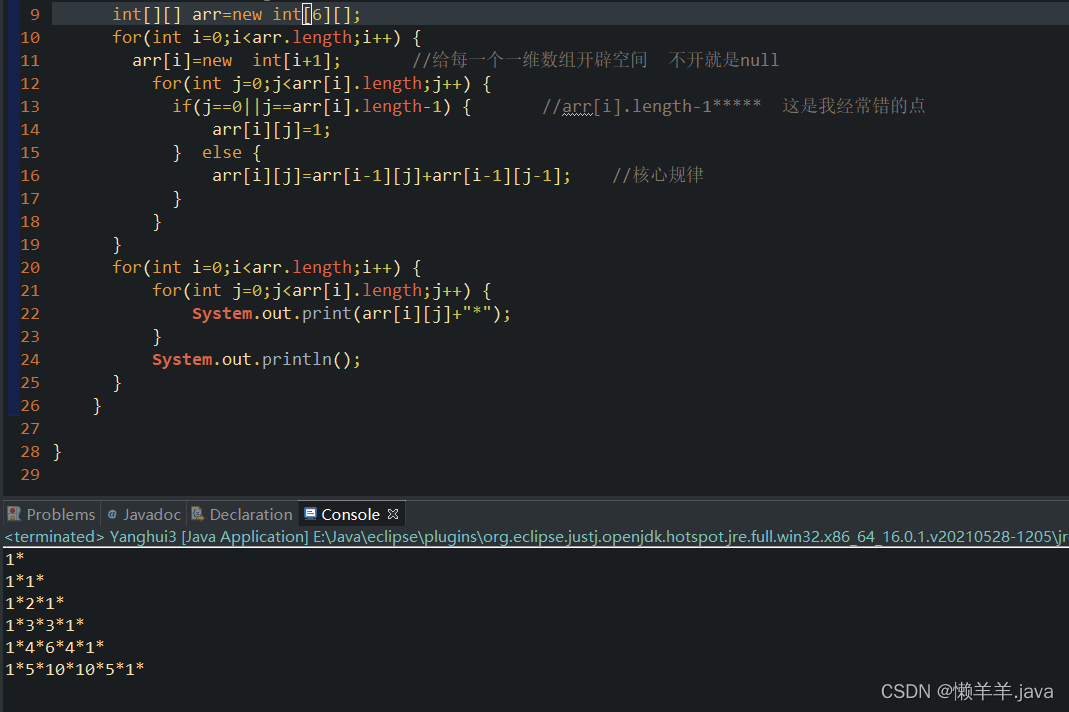Click the Console monitor icon
Image resolution: width=1069 pixels, height=712 pixels.
309,514
